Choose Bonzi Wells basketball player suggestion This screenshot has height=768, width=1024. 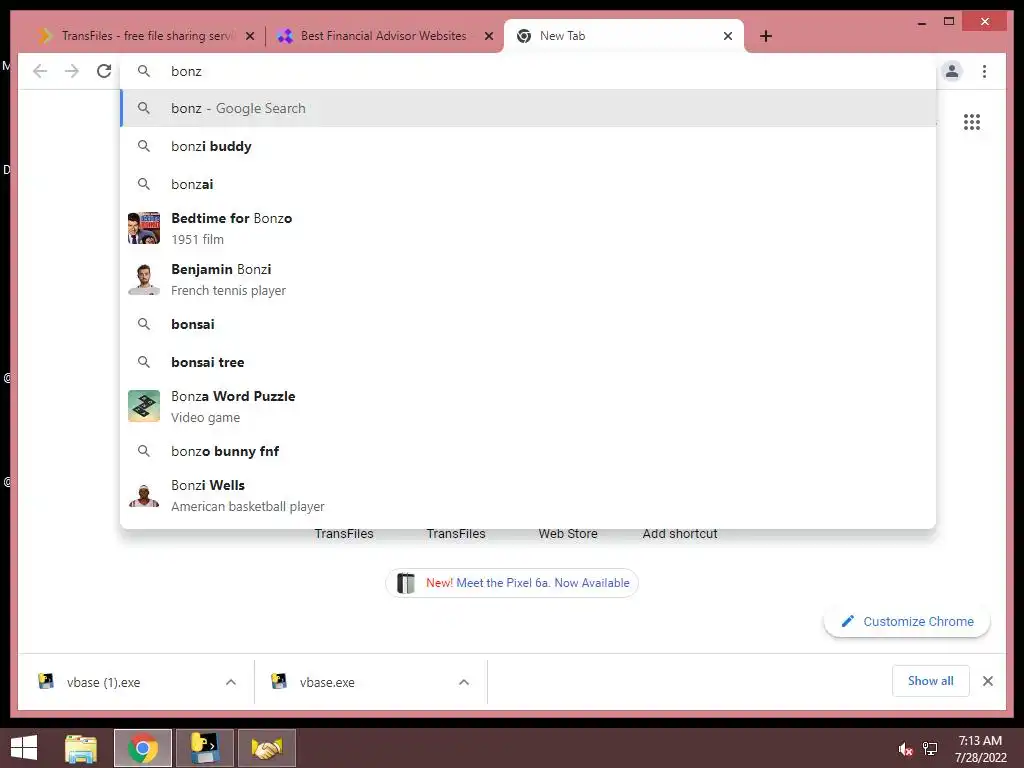click(528, 496)
